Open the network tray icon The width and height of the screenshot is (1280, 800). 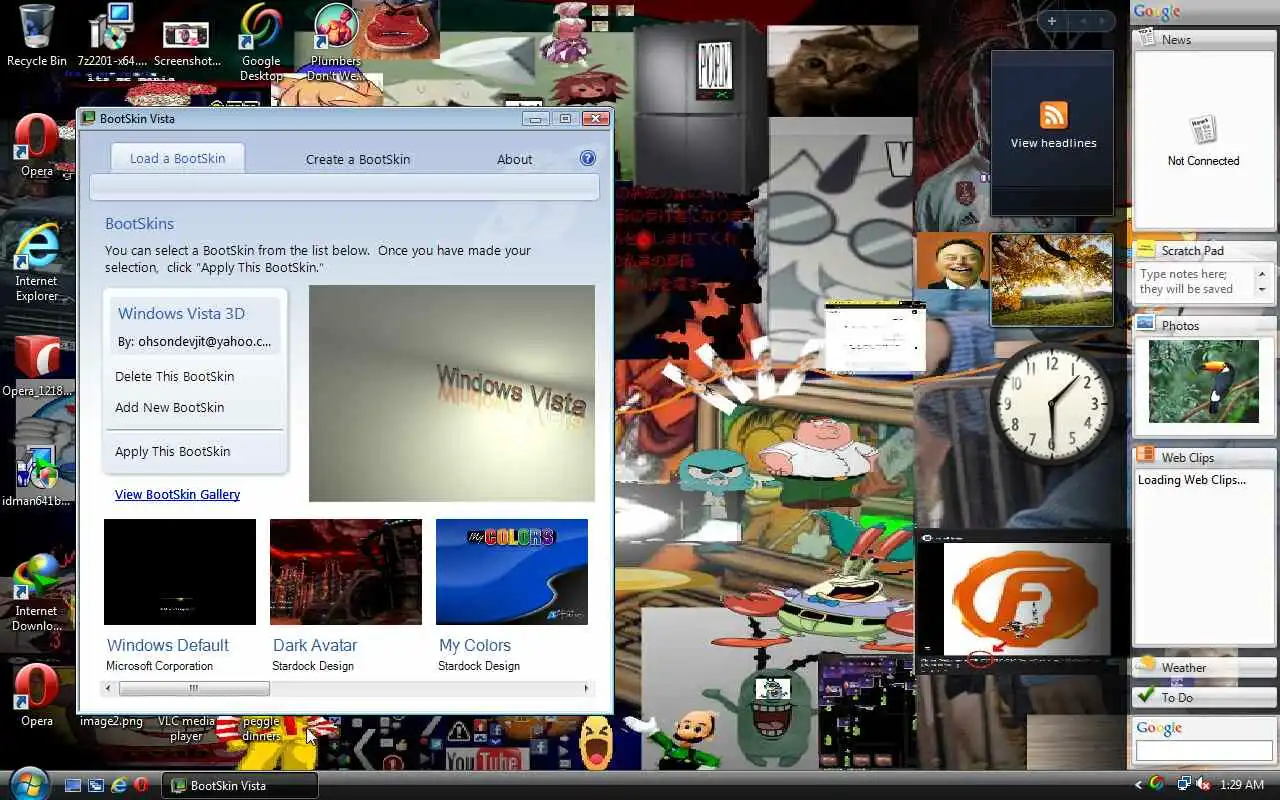[1184, 784]
